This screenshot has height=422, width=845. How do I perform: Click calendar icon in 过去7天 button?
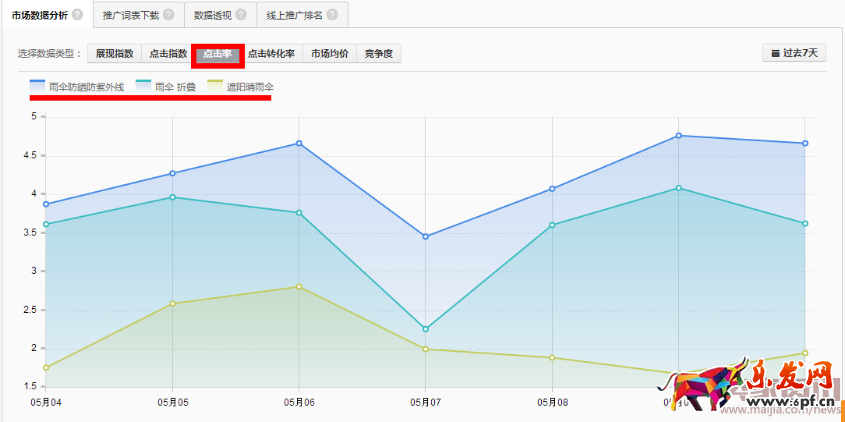pyautogui.click(x=774, y=53)
